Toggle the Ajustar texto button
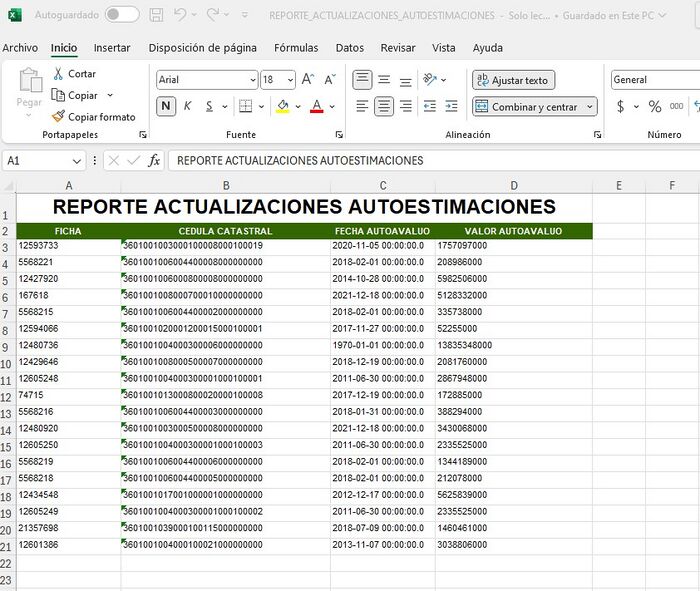 coord(513,80)
